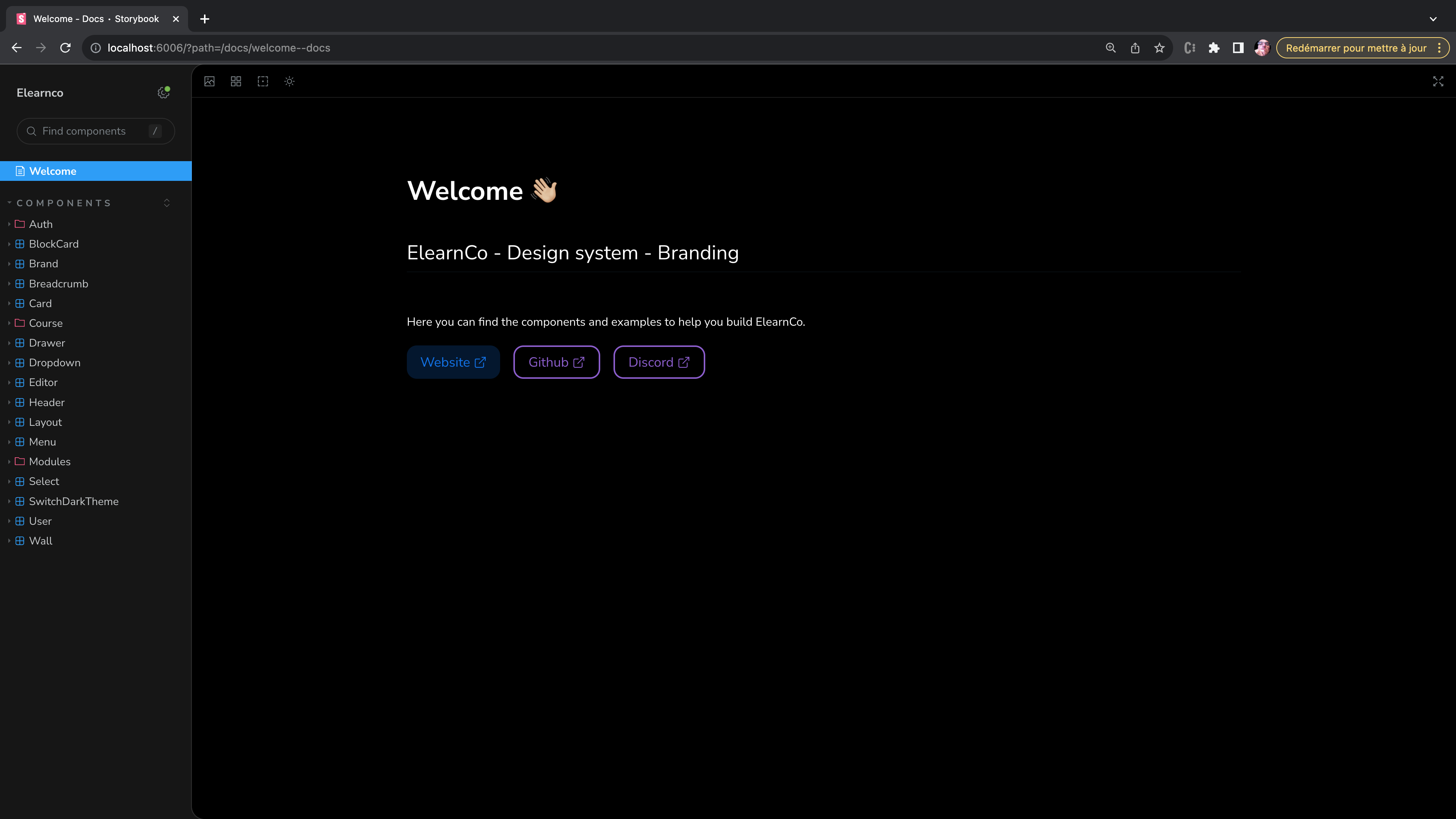Screen dimensions: 1456x819
Task: Focus the Find components search field
Action: (x=91, y=131)
